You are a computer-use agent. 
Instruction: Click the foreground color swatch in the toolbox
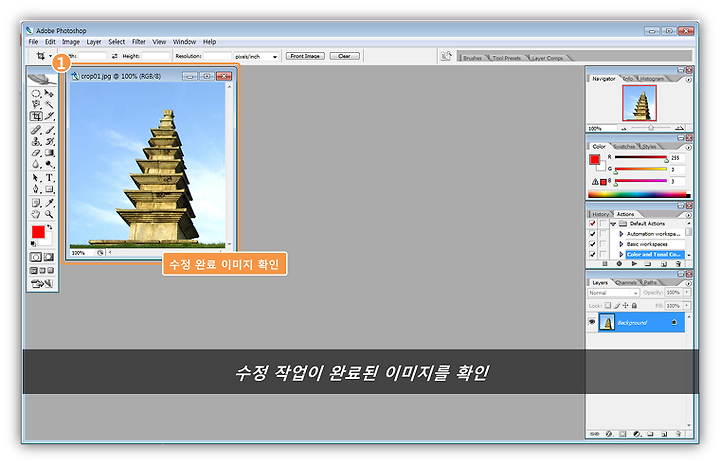[38, 232]
